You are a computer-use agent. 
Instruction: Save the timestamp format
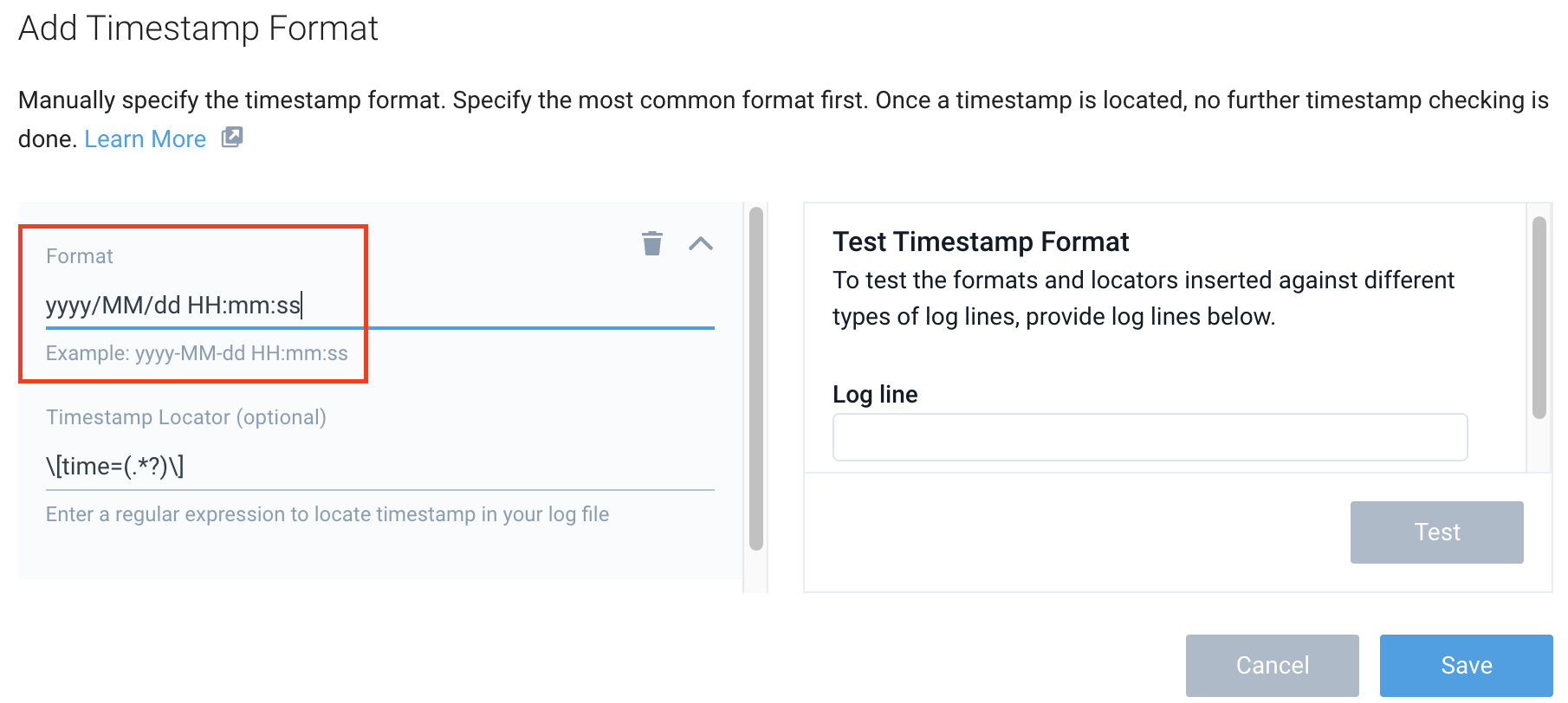click(1465, 665)
